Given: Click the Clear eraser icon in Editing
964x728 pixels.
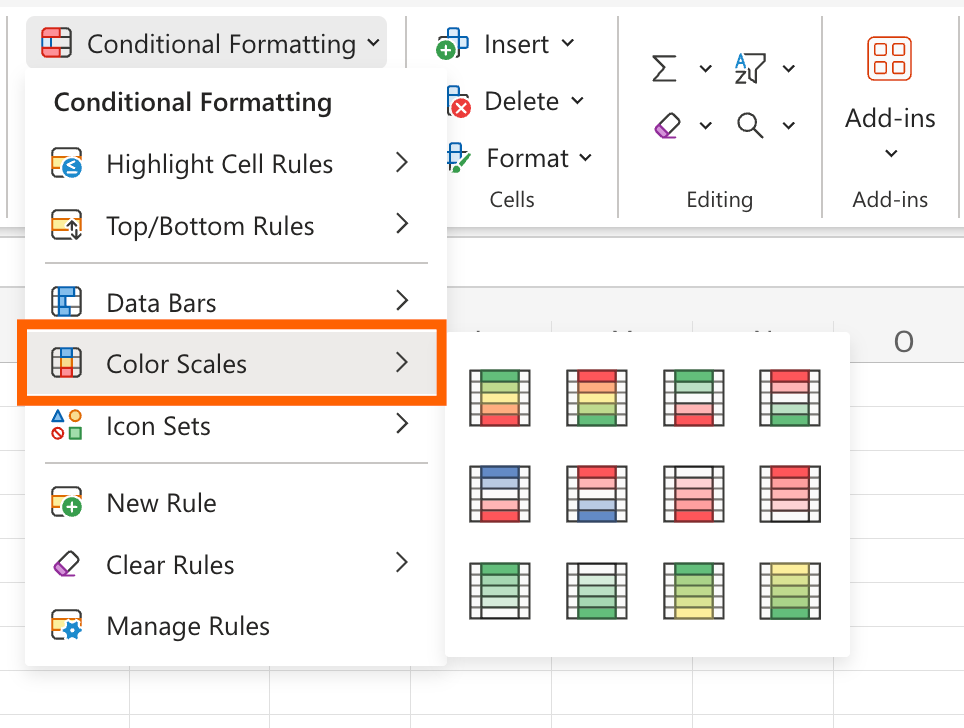Looking at the screenshot, I should coord(666,125).
